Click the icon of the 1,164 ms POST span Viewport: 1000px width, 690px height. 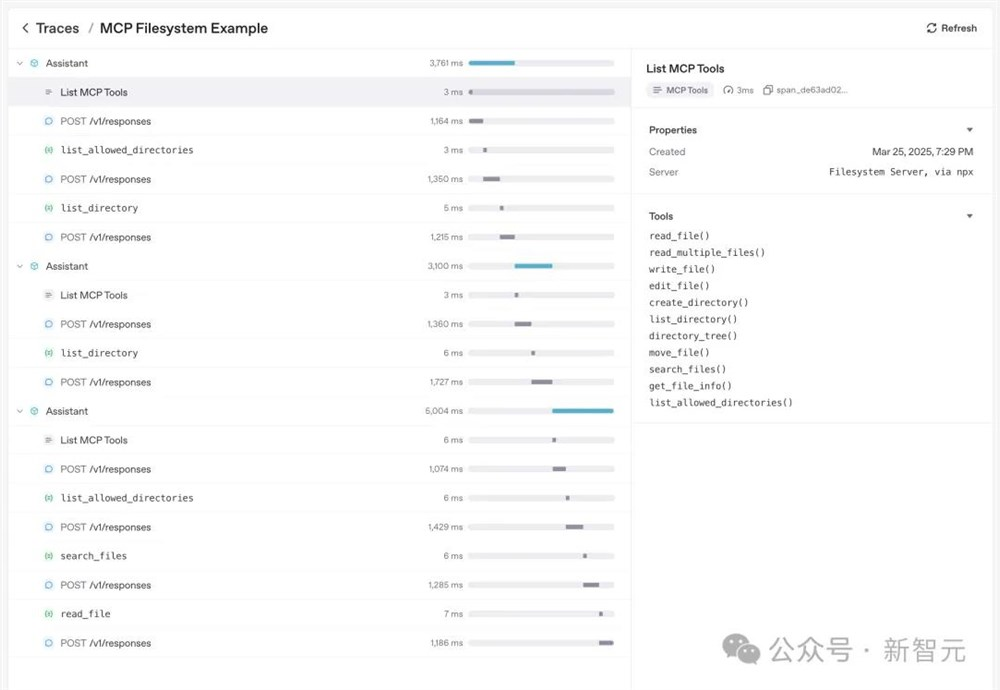coord(48,121)
